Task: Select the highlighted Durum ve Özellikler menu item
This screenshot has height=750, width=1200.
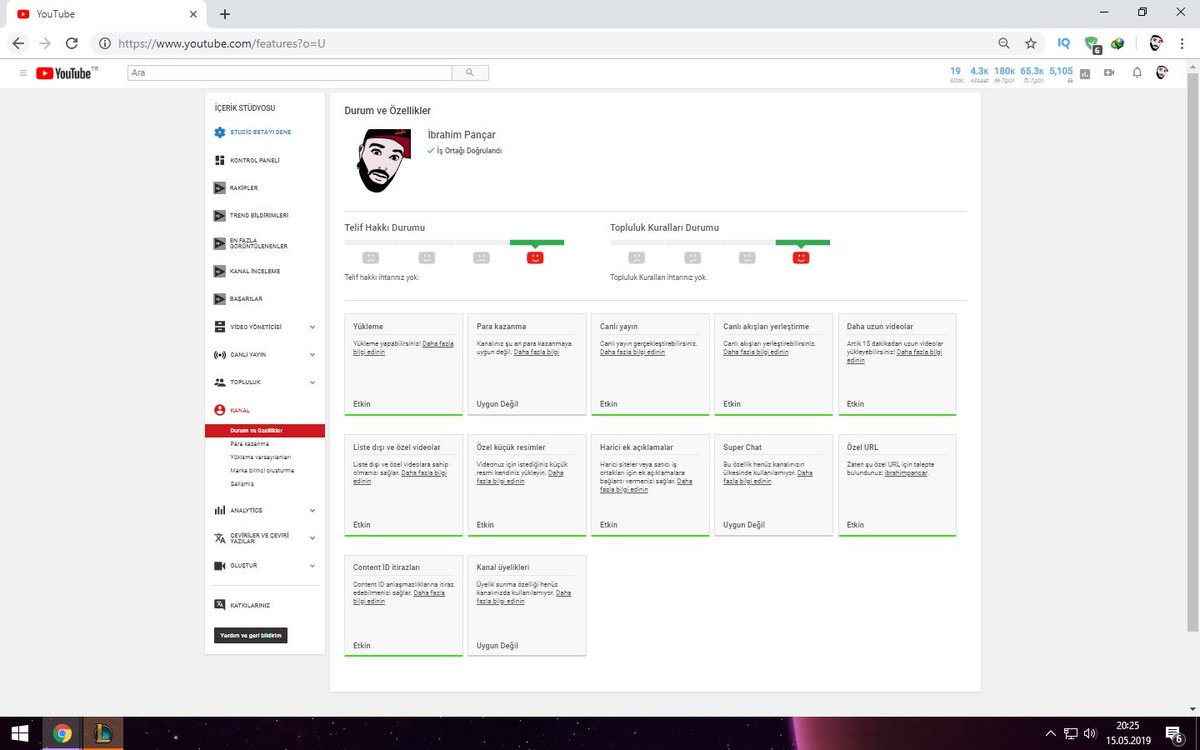Action: pyautogui.click(x=265, y=430)
